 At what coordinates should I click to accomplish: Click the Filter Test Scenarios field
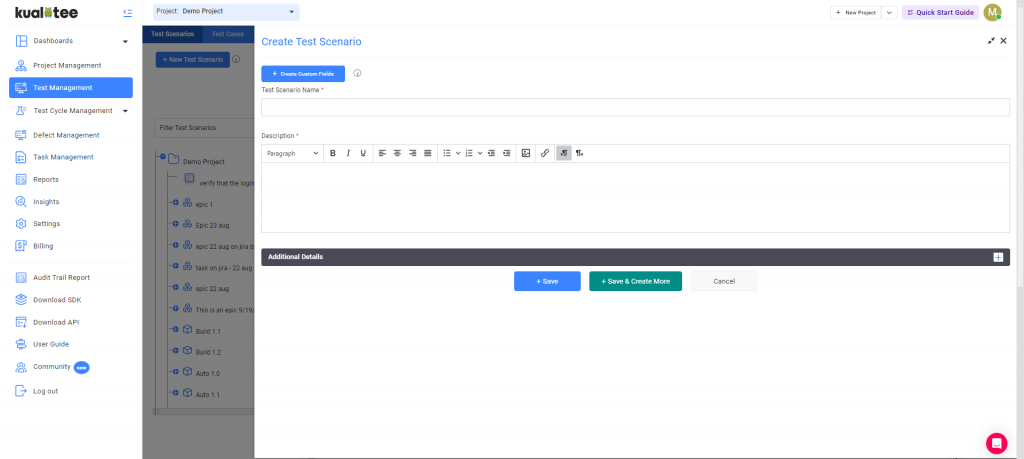point(204,128)
